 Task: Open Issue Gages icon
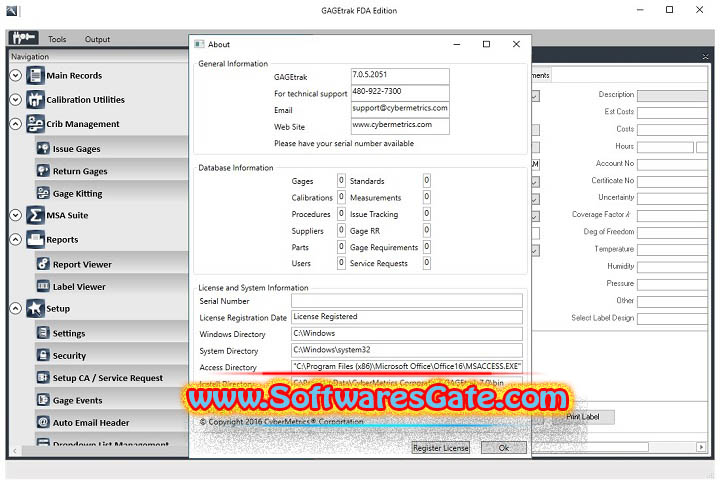(43, 148)
